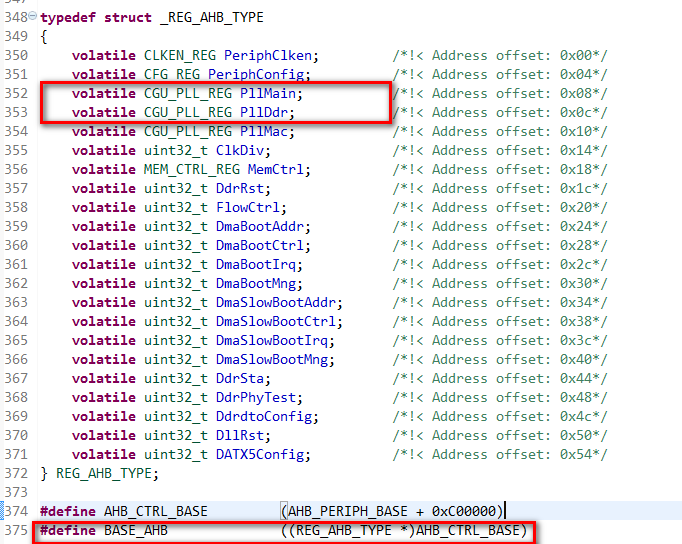The width and height of the screenshot is (682, 544).
Task: Click line number 374 in the gutter
Action: point(16,511)
